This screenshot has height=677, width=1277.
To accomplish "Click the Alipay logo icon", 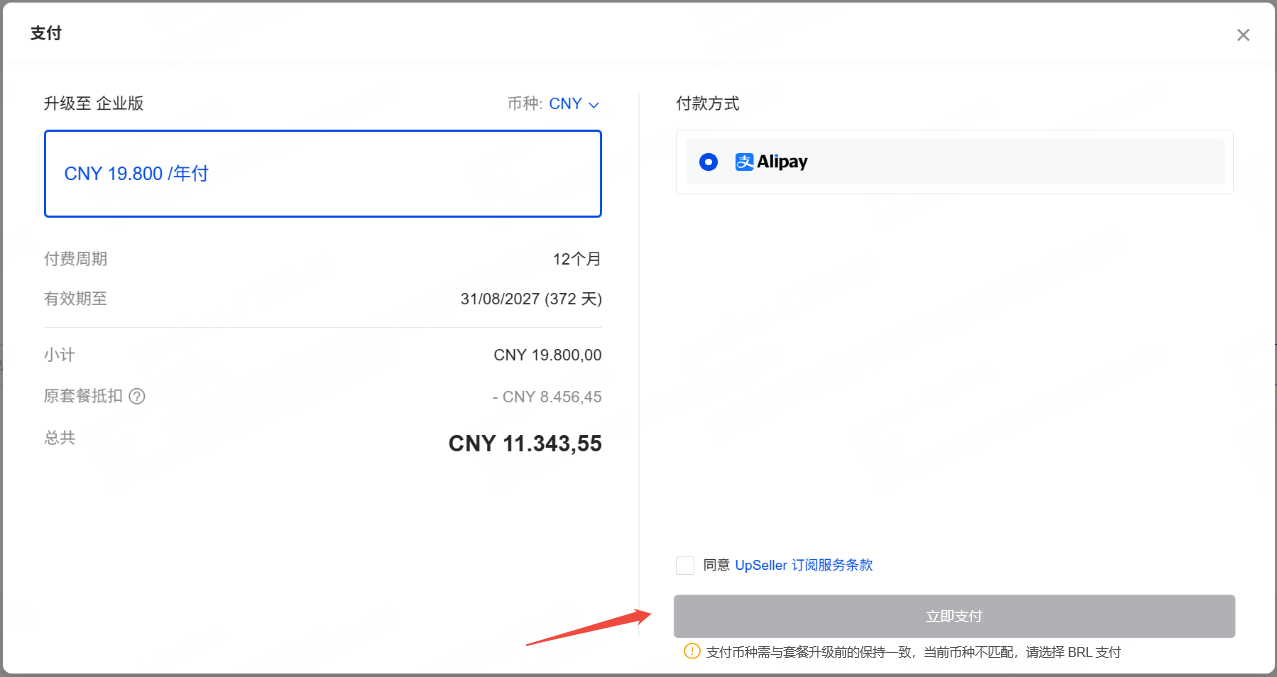I will pos(744,162).
